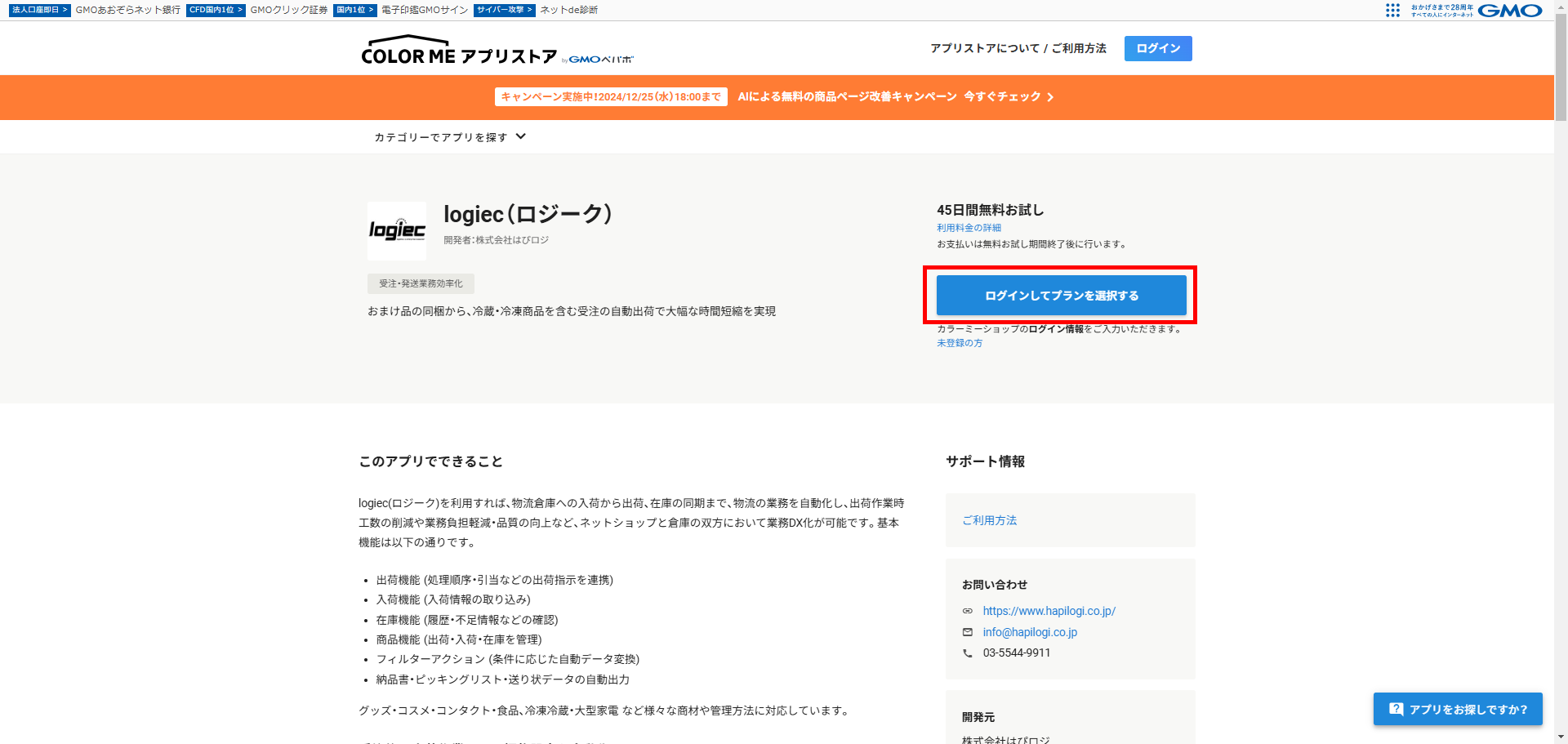Click the 未登録の方 link
The image size is (1568, 744).
960,343
